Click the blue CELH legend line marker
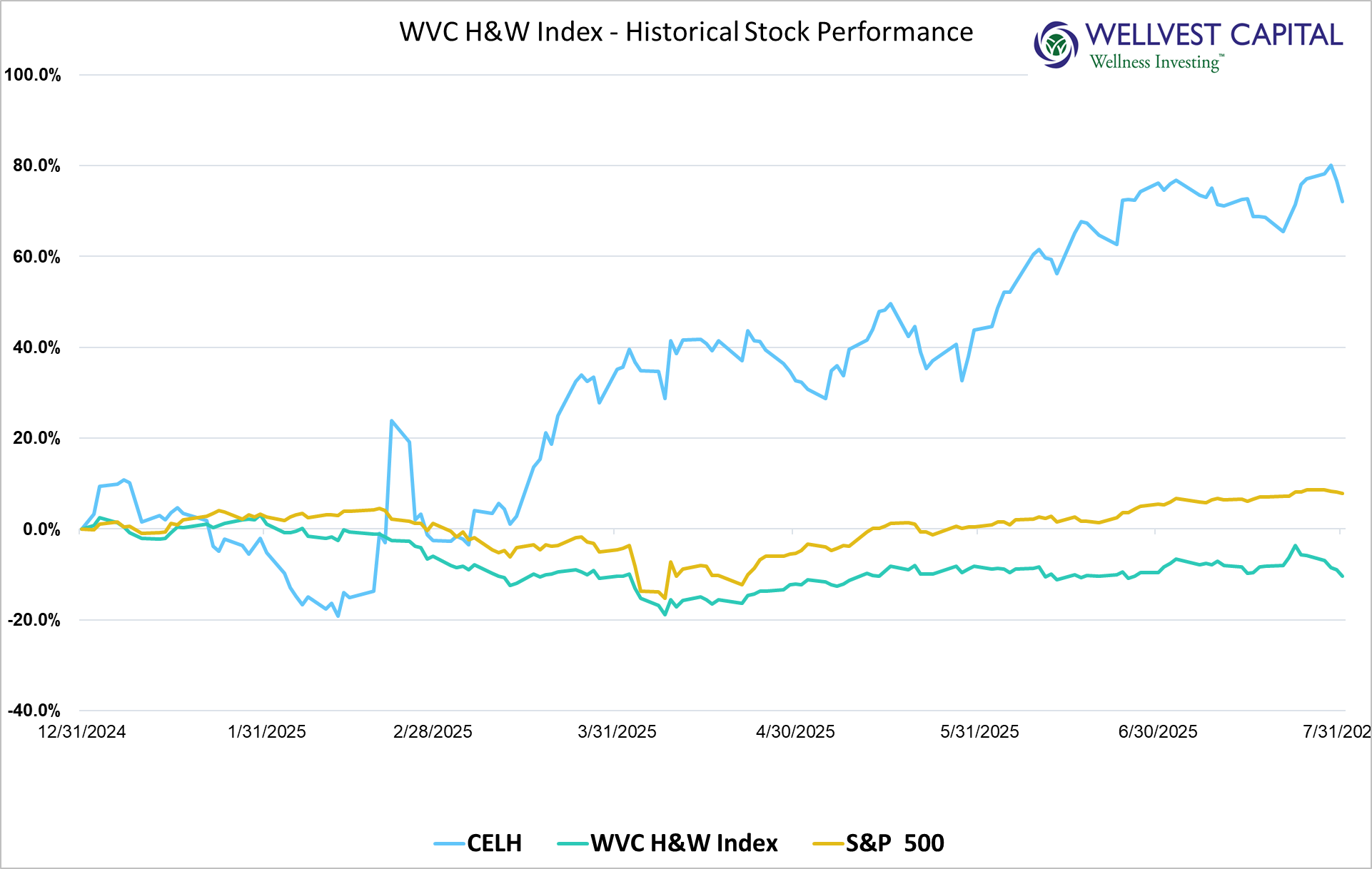Screen dimensions: 1372x869 tap(449, 844)
